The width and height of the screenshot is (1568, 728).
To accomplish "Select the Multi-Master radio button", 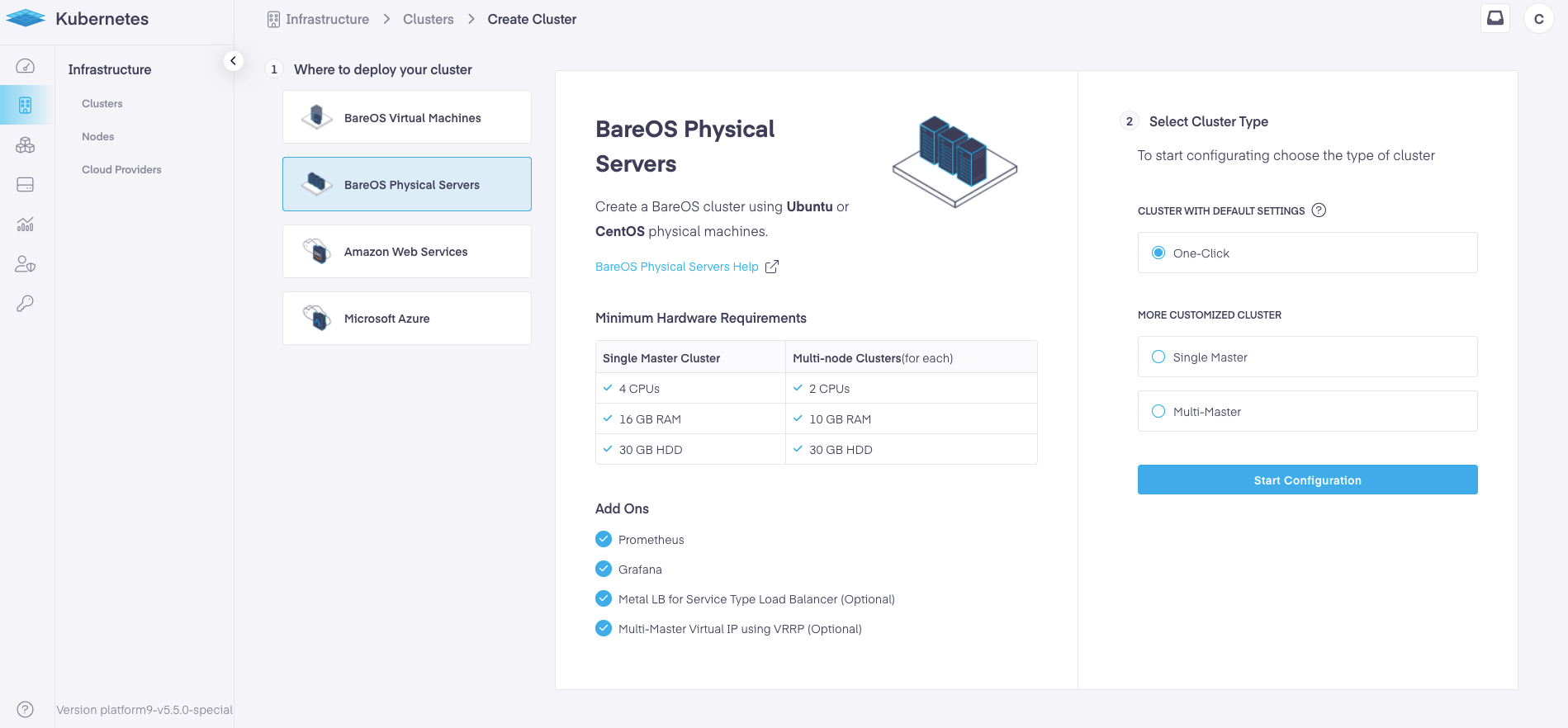I will tap(1158, 411).
